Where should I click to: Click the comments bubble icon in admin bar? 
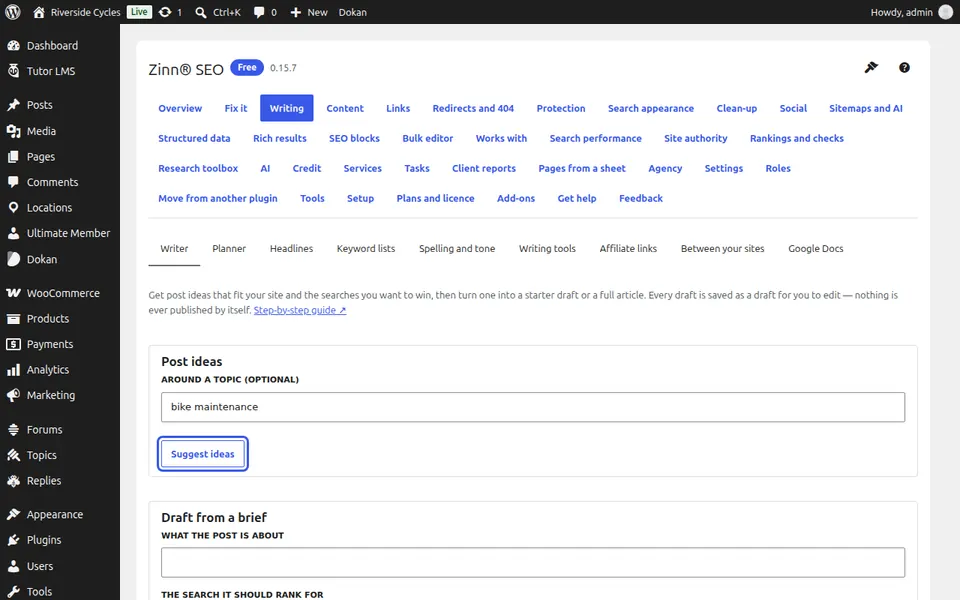point(259,12)
